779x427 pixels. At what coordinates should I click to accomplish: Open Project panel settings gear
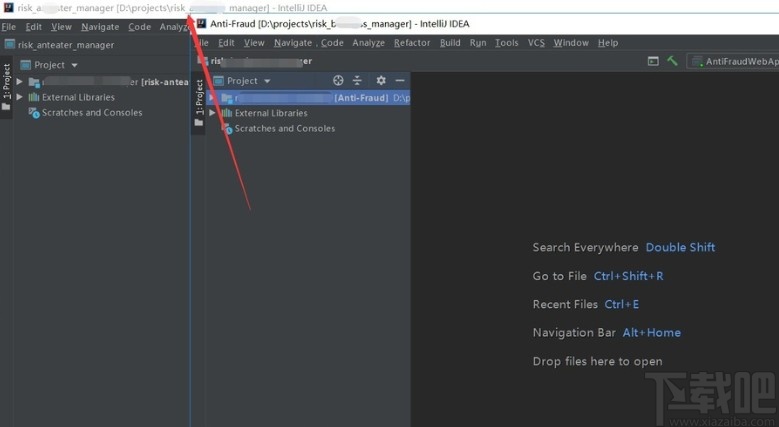[x=381, y=81]
